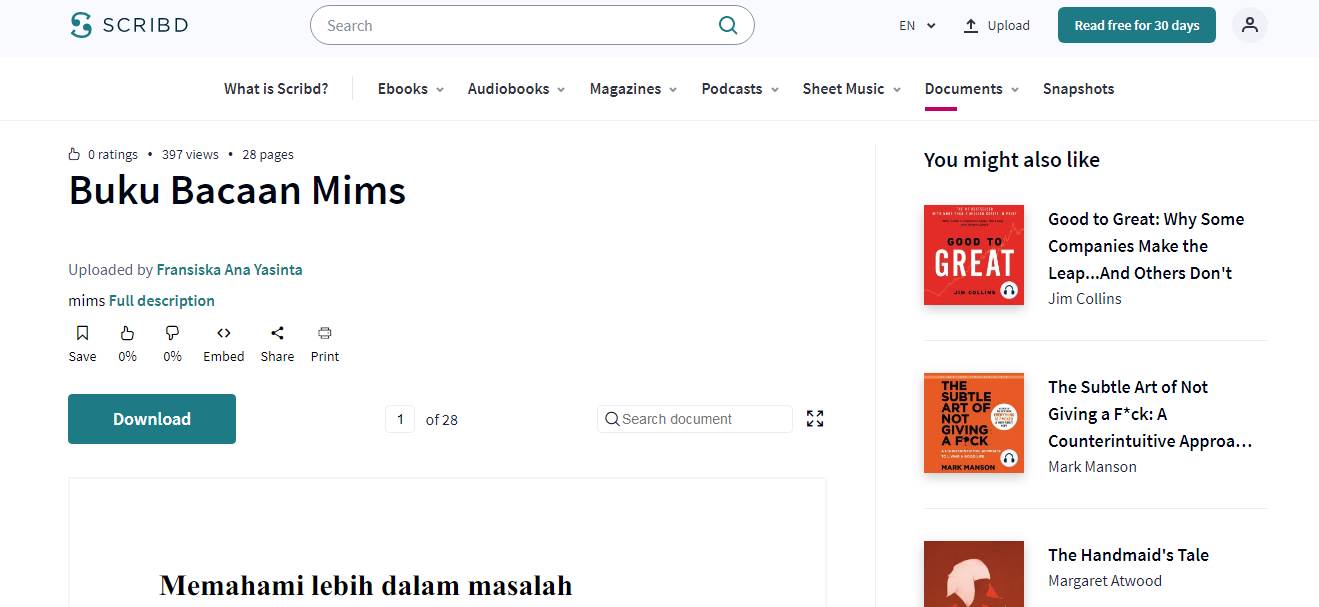Open the Embed options for the document
The image size is (1319, 607).
click(x=223, y=332)
